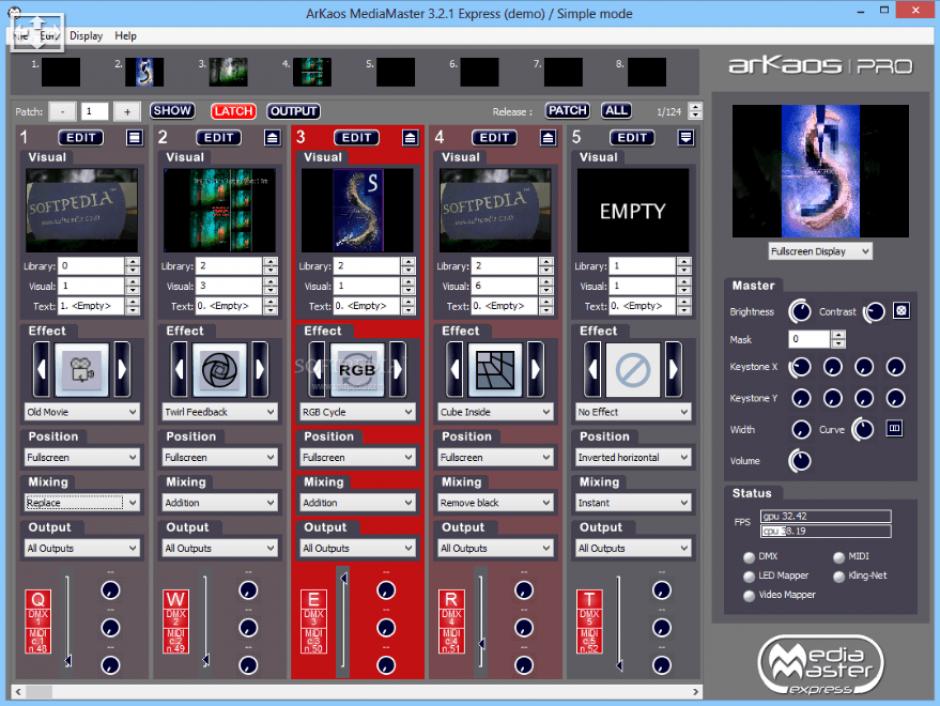Open the RGB Cycle effect dropdown
The image size is (940, 706).
357,412
